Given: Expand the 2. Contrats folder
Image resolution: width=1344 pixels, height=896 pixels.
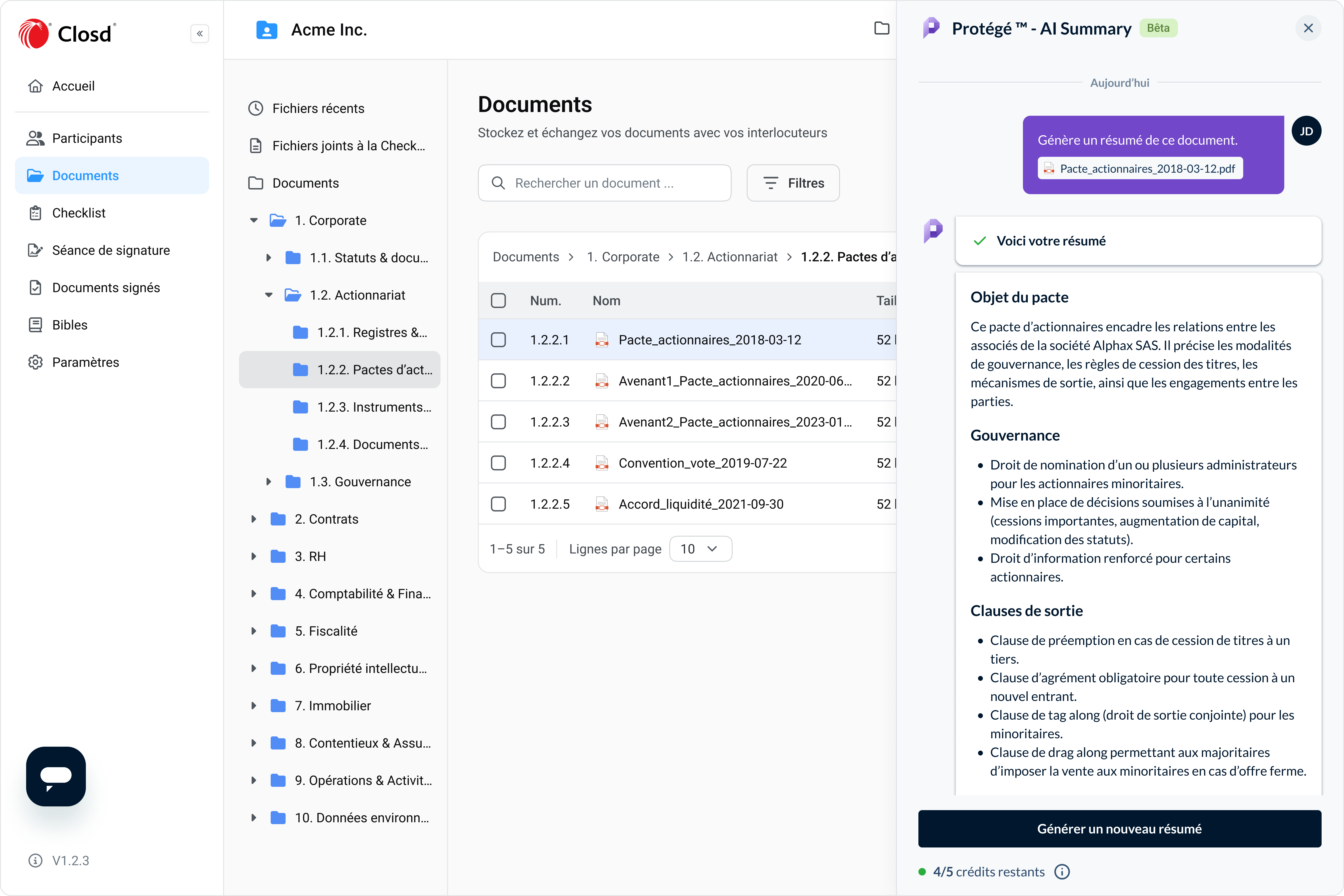Looking at the screenshot, I should (254, 519).
